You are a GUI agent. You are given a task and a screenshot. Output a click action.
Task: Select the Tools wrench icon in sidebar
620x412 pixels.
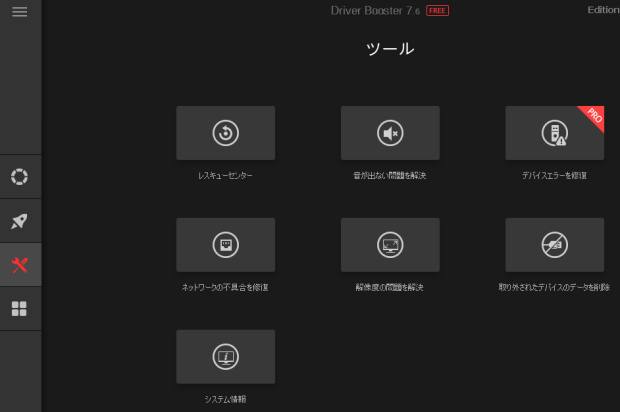[20, 265]
